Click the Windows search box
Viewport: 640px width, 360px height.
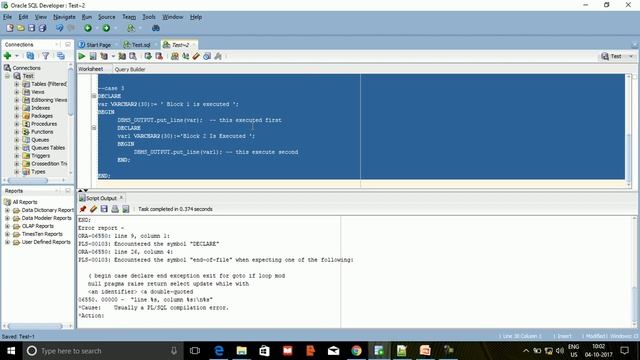(102, 351)
